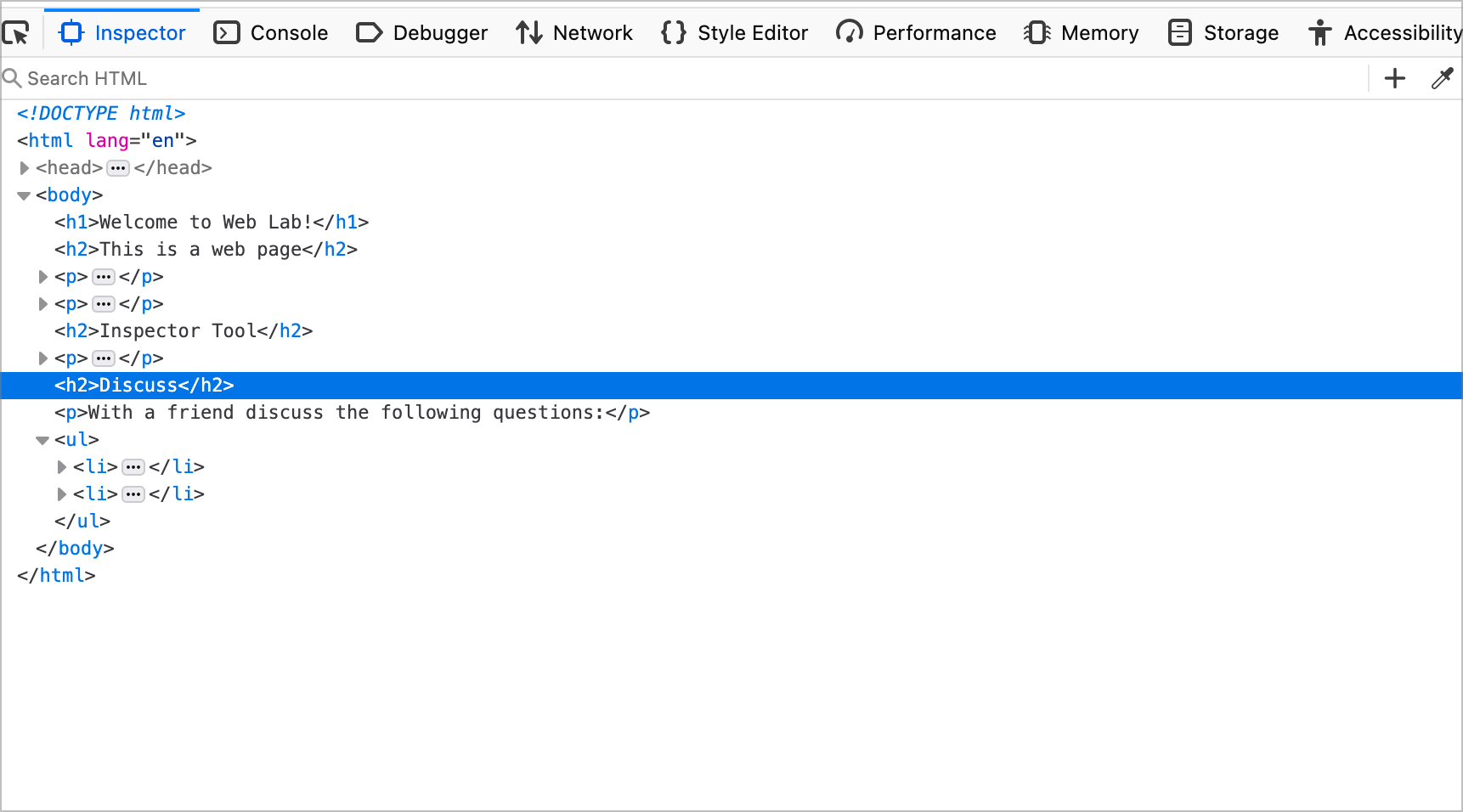Screen dimensions: 1463x812
Task: Click ellipsis badge of p below Inspector Tool
Action: click(104, 358)
